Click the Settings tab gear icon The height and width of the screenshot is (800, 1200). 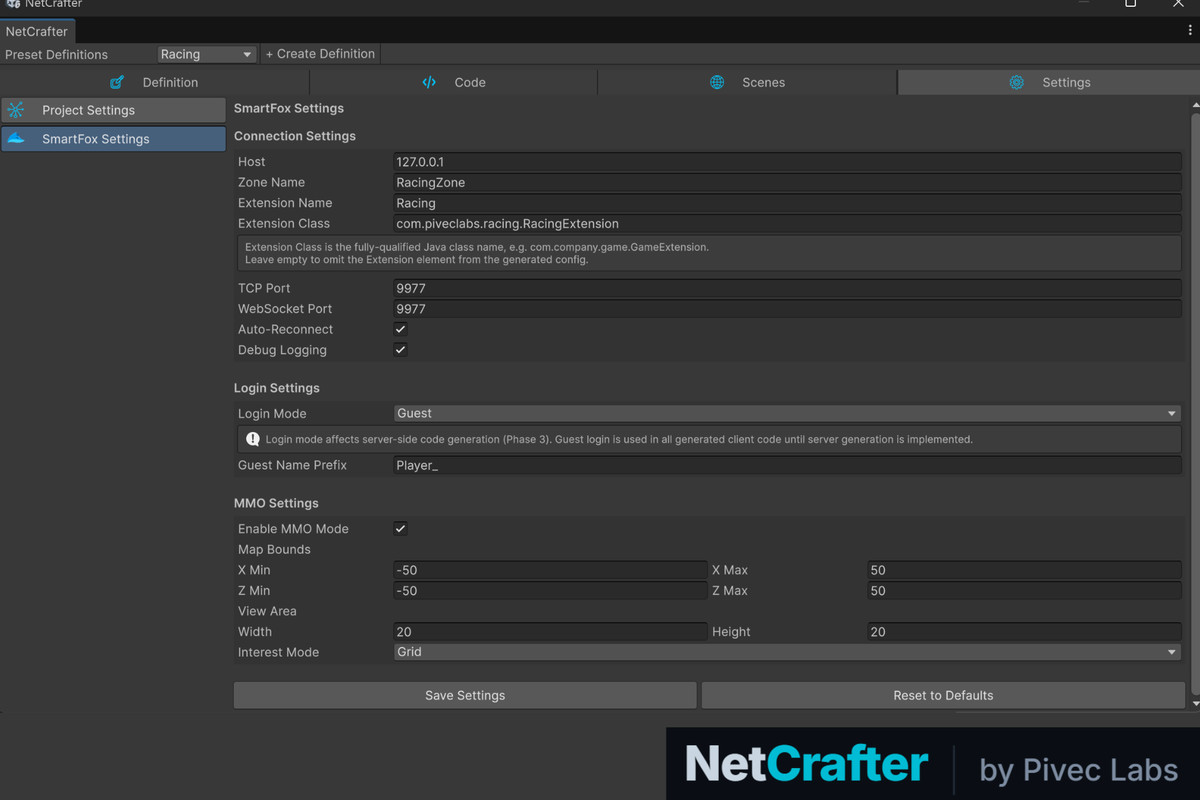(x=1016, y=82)
